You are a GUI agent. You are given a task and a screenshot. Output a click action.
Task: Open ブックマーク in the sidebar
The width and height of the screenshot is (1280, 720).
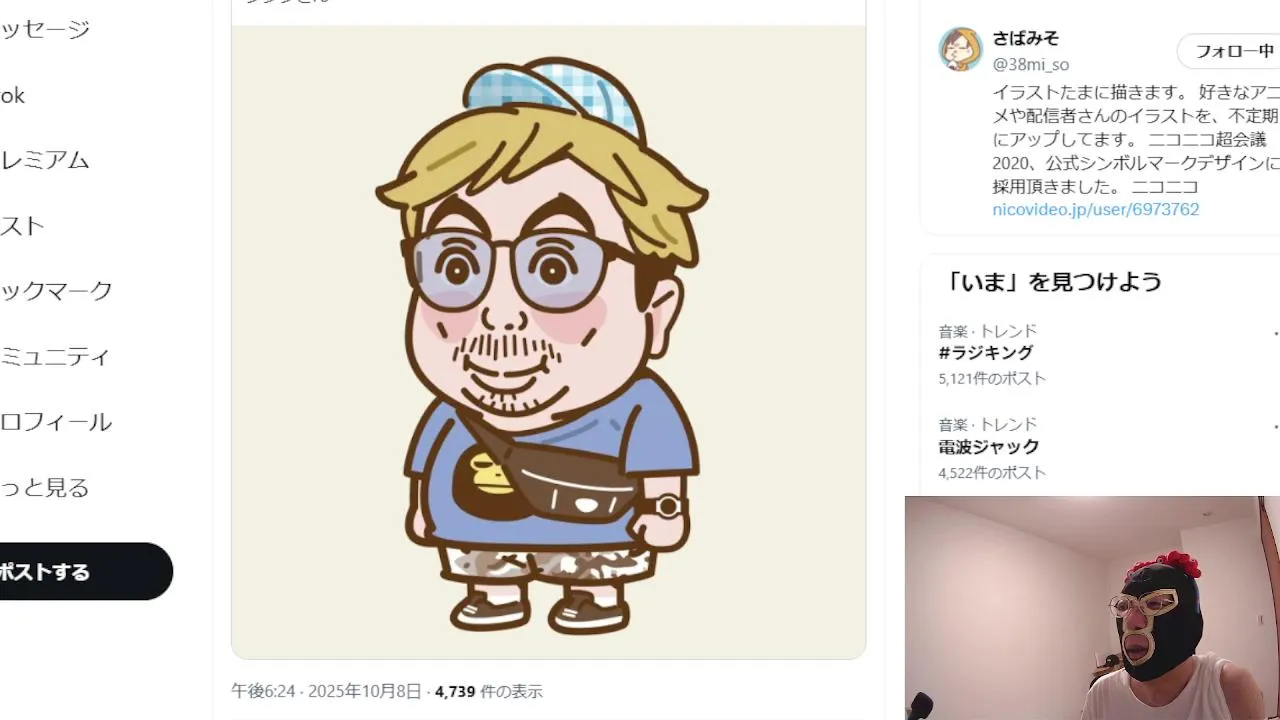point(56,291)
